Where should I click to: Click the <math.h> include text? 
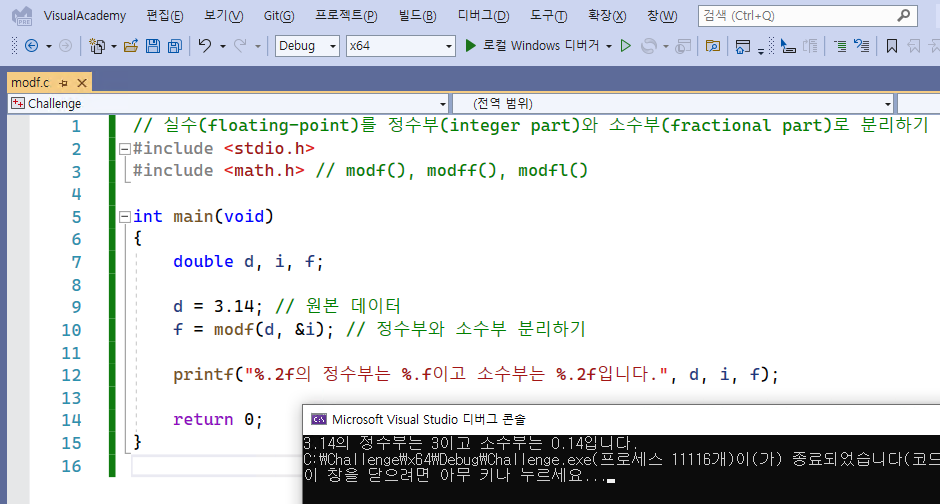pos(264,171)
